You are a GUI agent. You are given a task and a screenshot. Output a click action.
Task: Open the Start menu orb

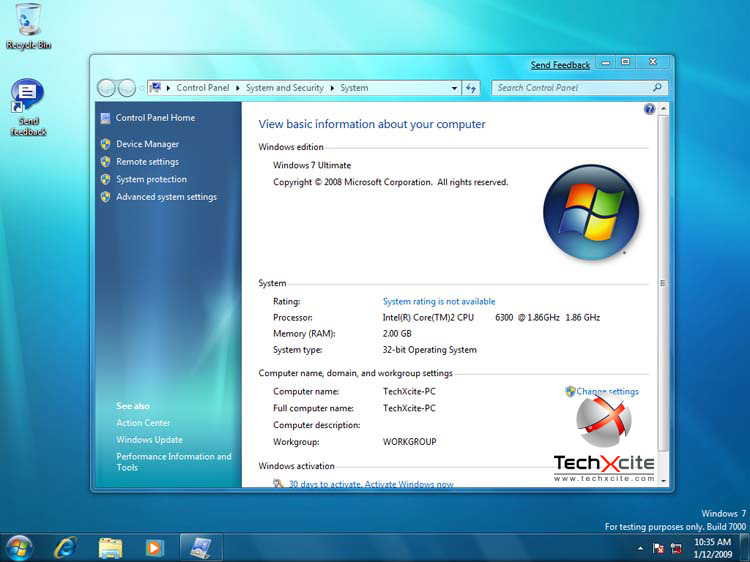(x=19, y=548)
